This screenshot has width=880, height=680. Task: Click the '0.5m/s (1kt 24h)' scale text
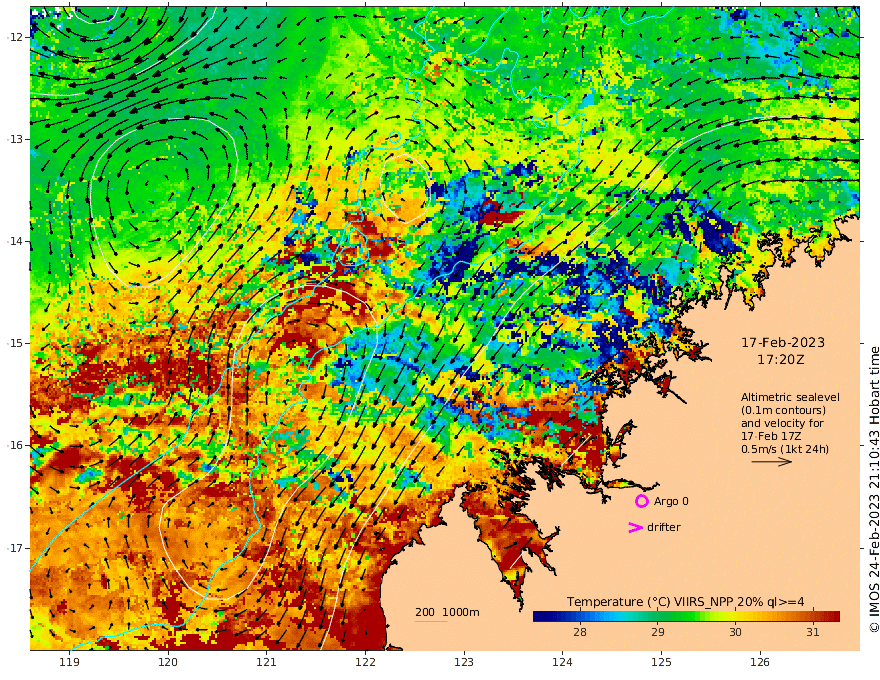[x=785, y=449]
